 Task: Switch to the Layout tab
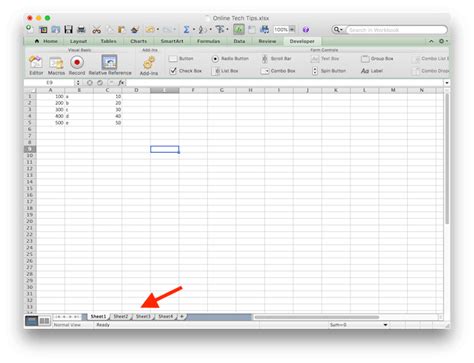78,41
